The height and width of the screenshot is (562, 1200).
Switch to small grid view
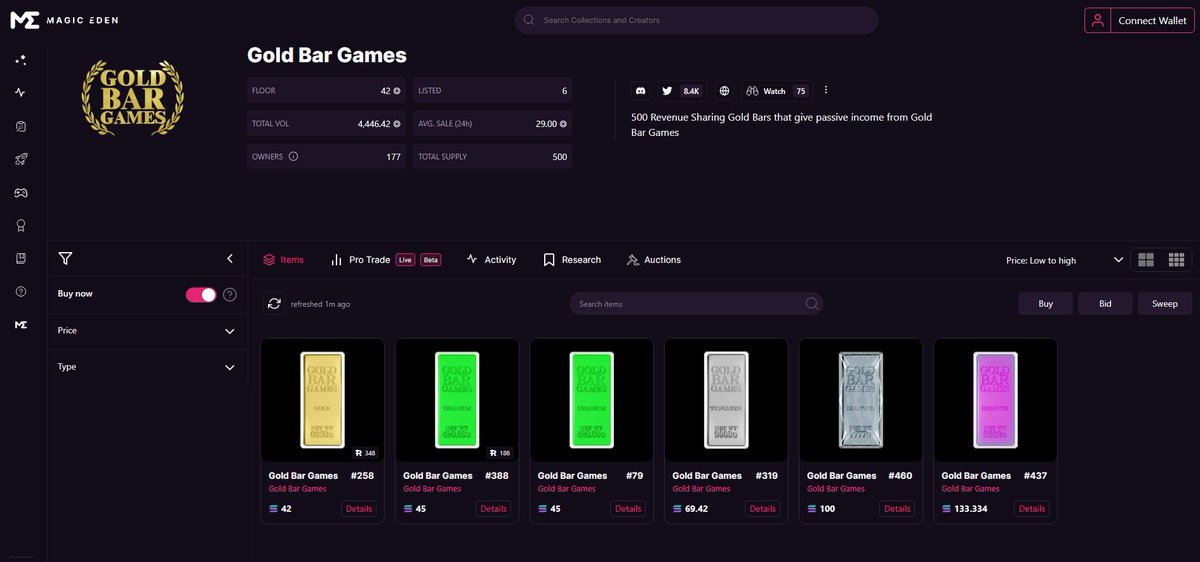1176,260
